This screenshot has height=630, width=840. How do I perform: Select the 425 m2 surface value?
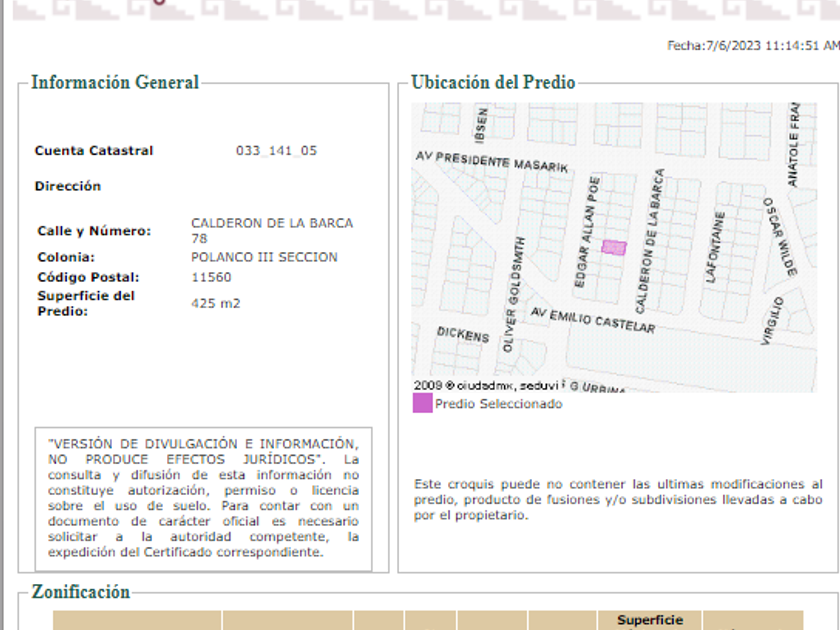tap(215, 303)
